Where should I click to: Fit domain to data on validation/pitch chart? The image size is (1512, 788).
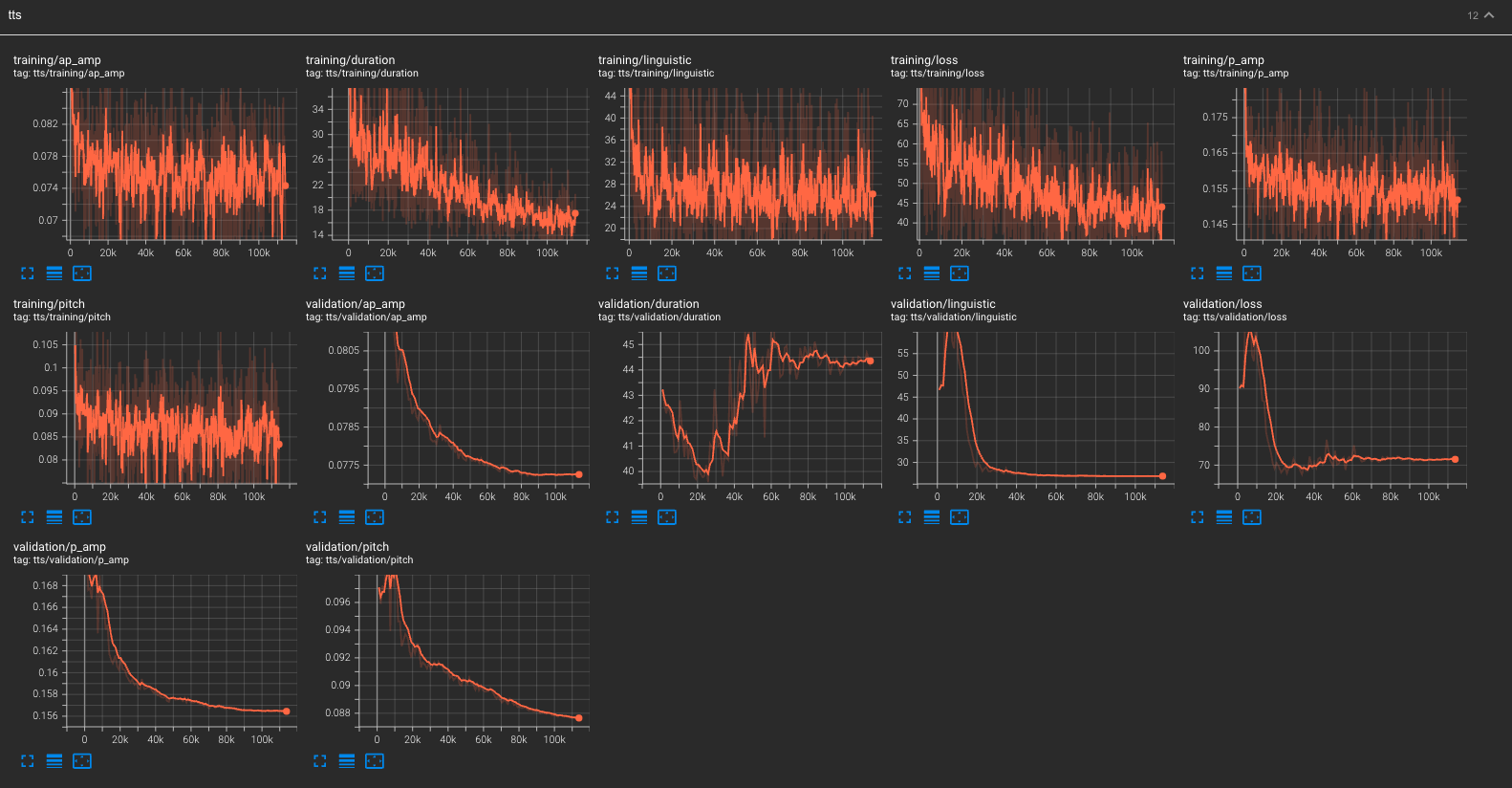375,761
